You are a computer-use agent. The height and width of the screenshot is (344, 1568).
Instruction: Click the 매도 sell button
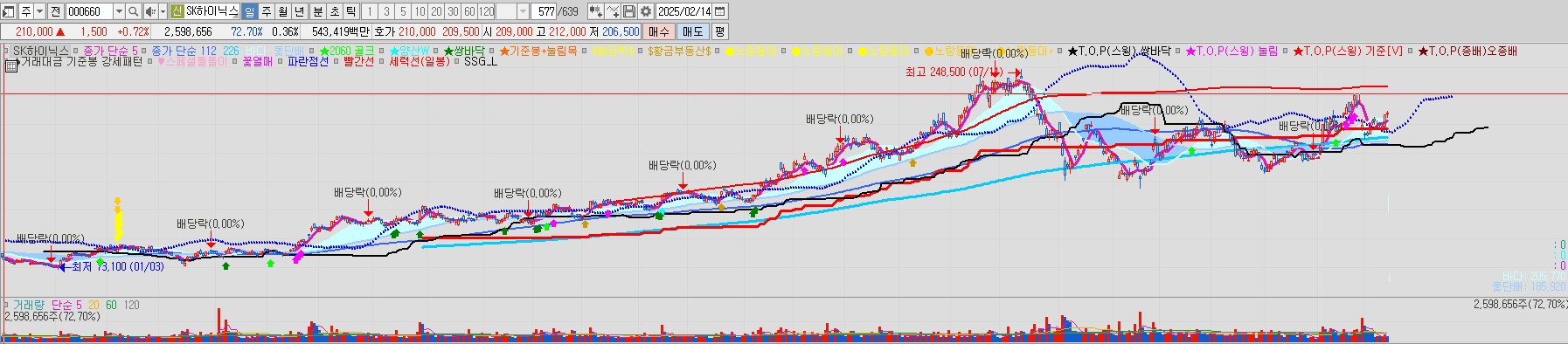[692, 31]
